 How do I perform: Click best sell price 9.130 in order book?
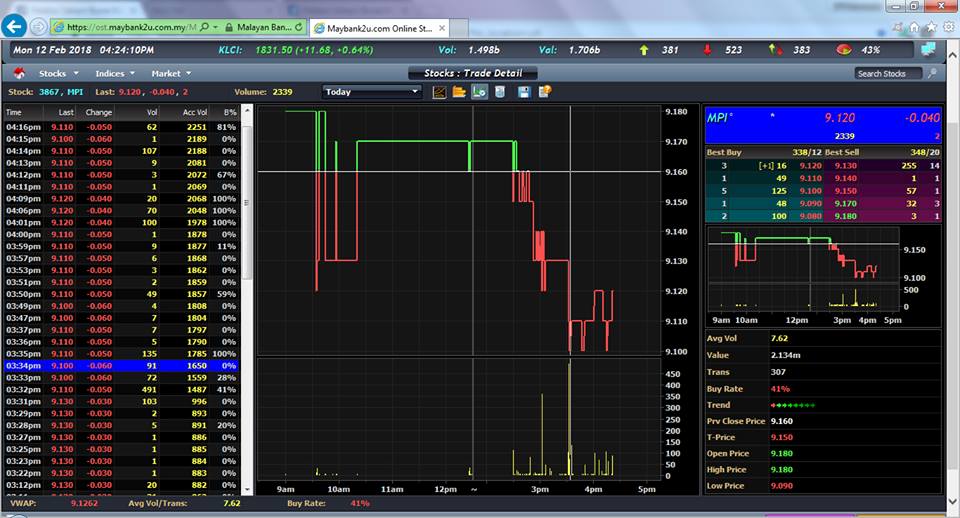(845, 165)
